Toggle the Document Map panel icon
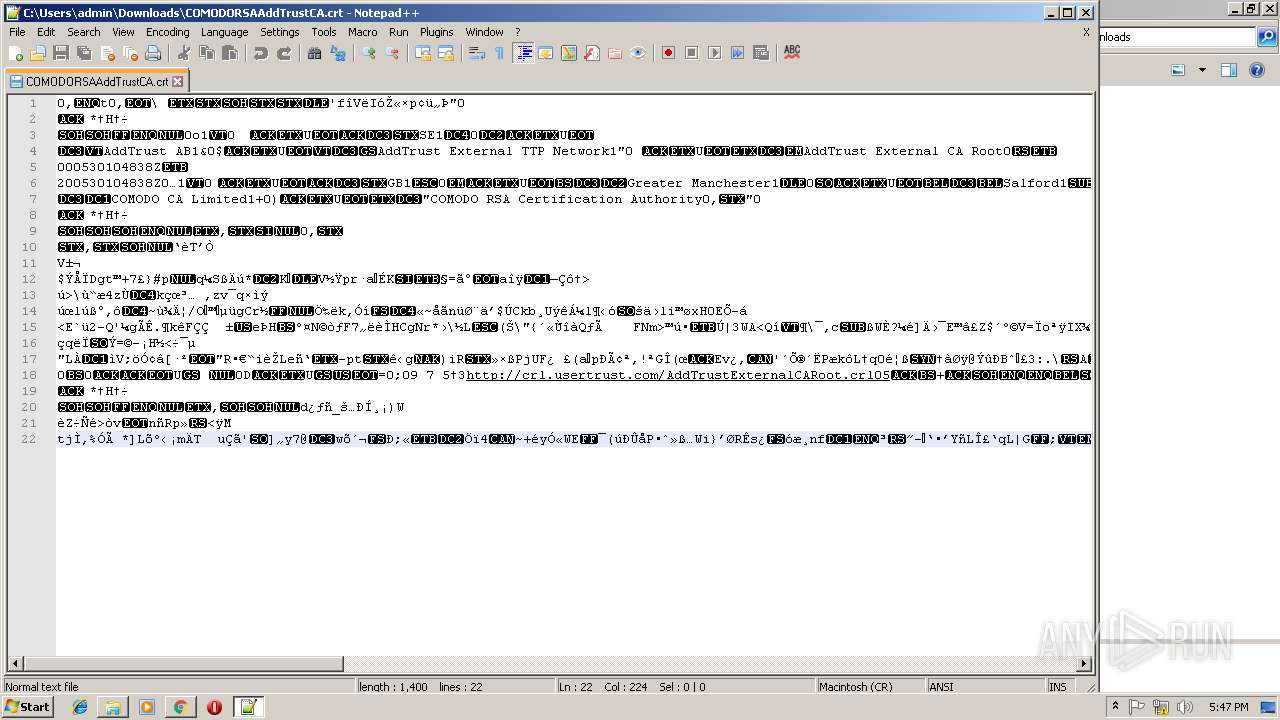The image size is (1280, 720). pyautogui.click(x=569, y=53)
